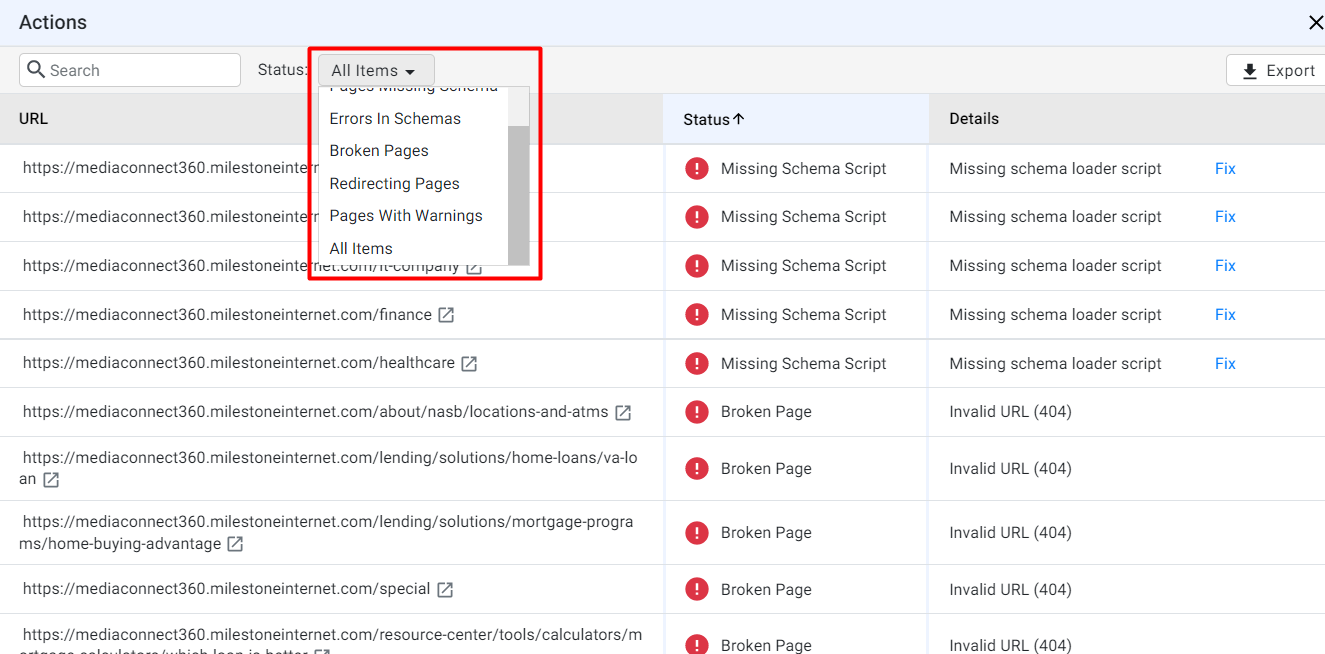Click Missing schema loader script on /healthcare row

click(1055, 363)
